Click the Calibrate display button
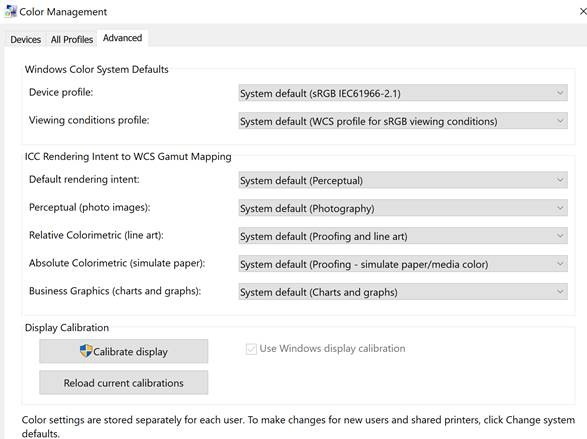Screen dimensions: 587x439 (124, 351)
